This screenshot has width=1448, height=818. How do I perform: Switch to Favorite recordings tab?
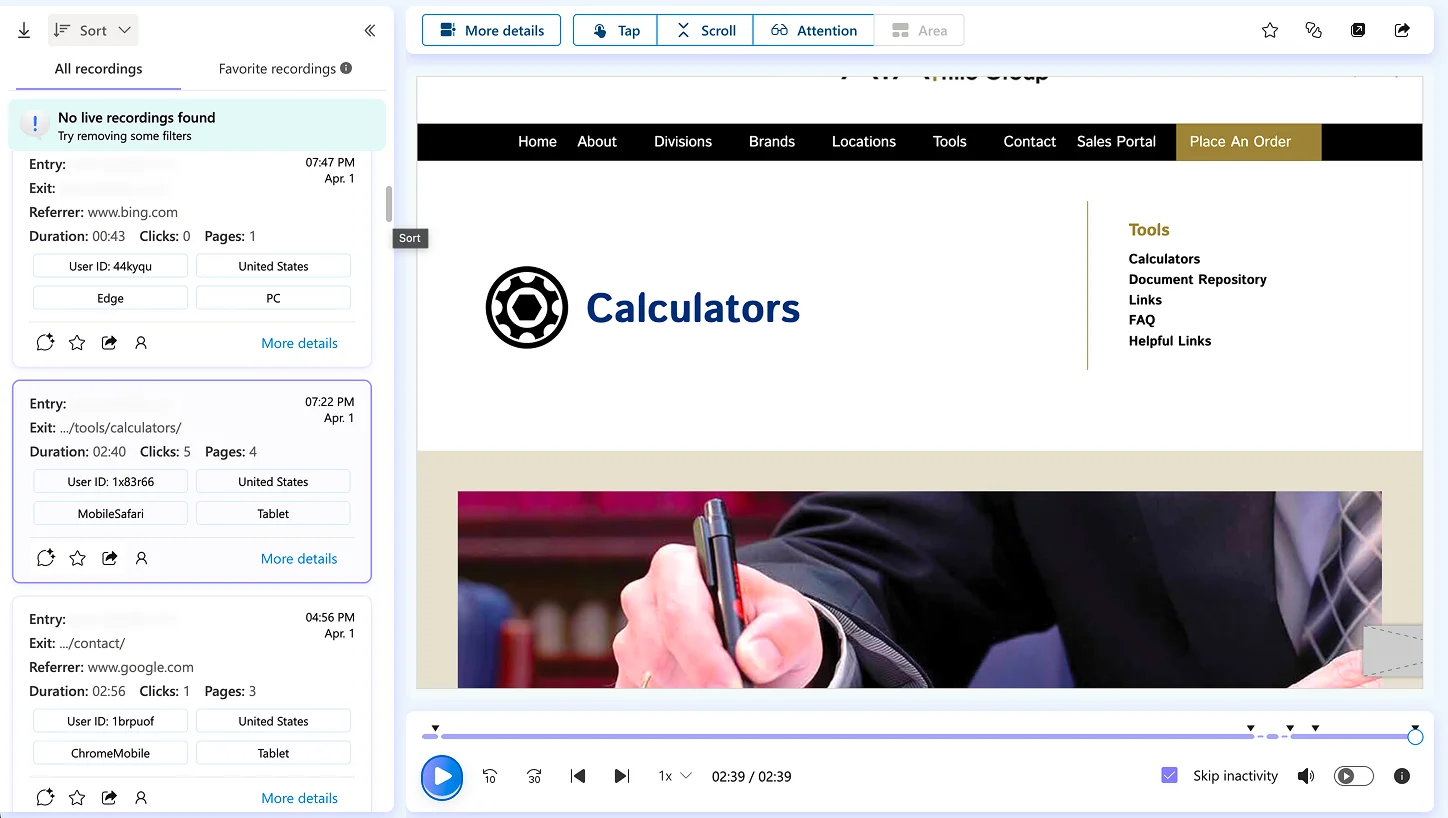point(284,69)
